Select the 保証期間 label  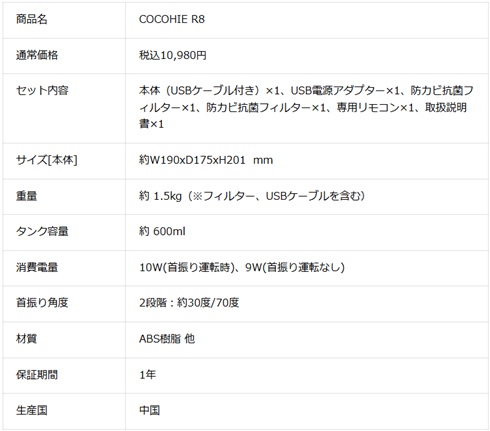(37, 375)
